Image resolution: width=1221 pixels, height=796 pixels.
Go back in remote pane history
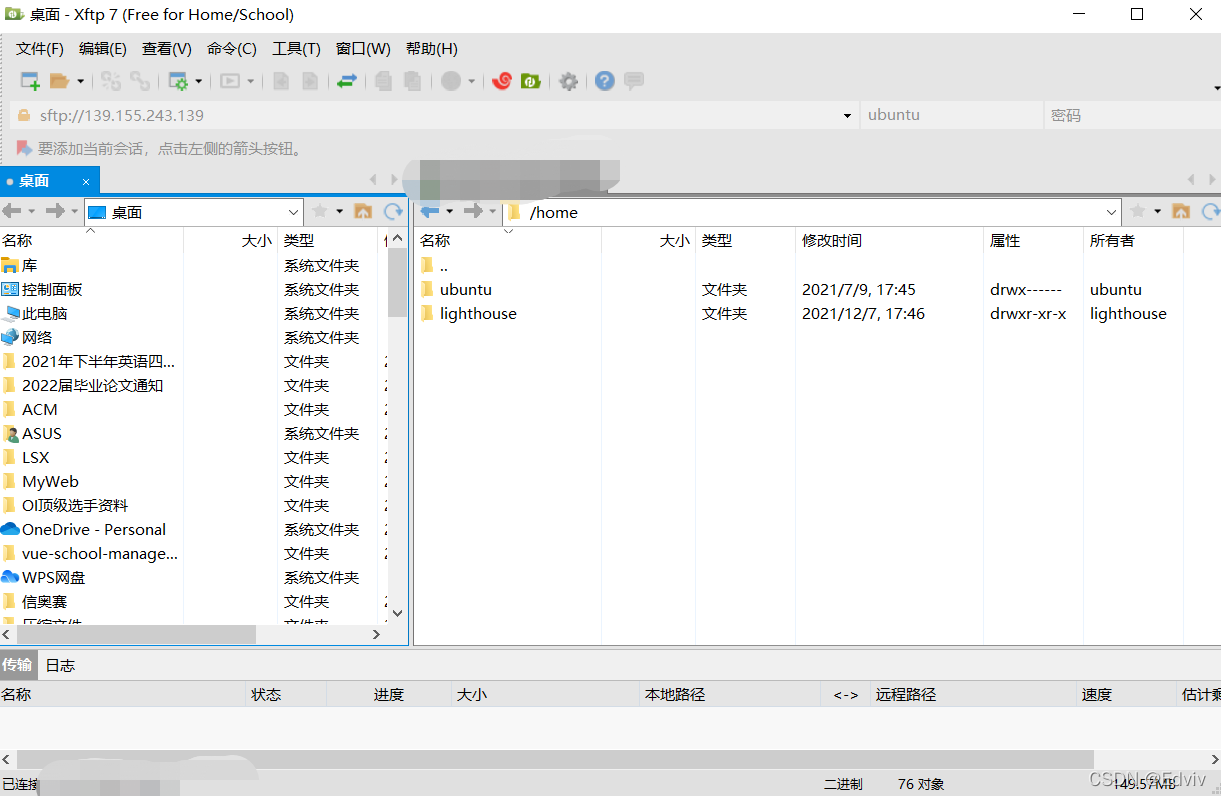(430, 211)
